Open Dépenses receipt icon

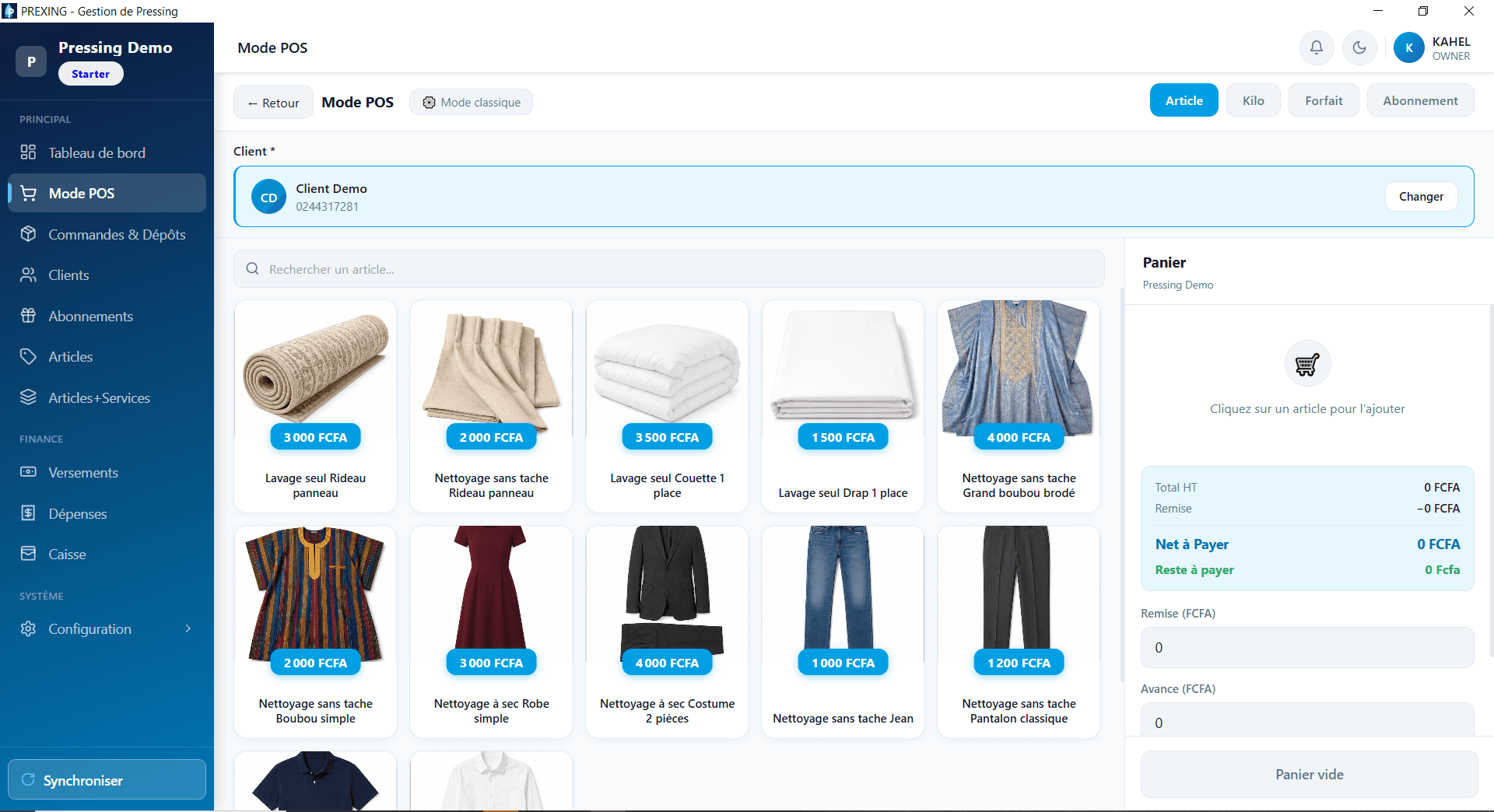click(x=28, y=513)
